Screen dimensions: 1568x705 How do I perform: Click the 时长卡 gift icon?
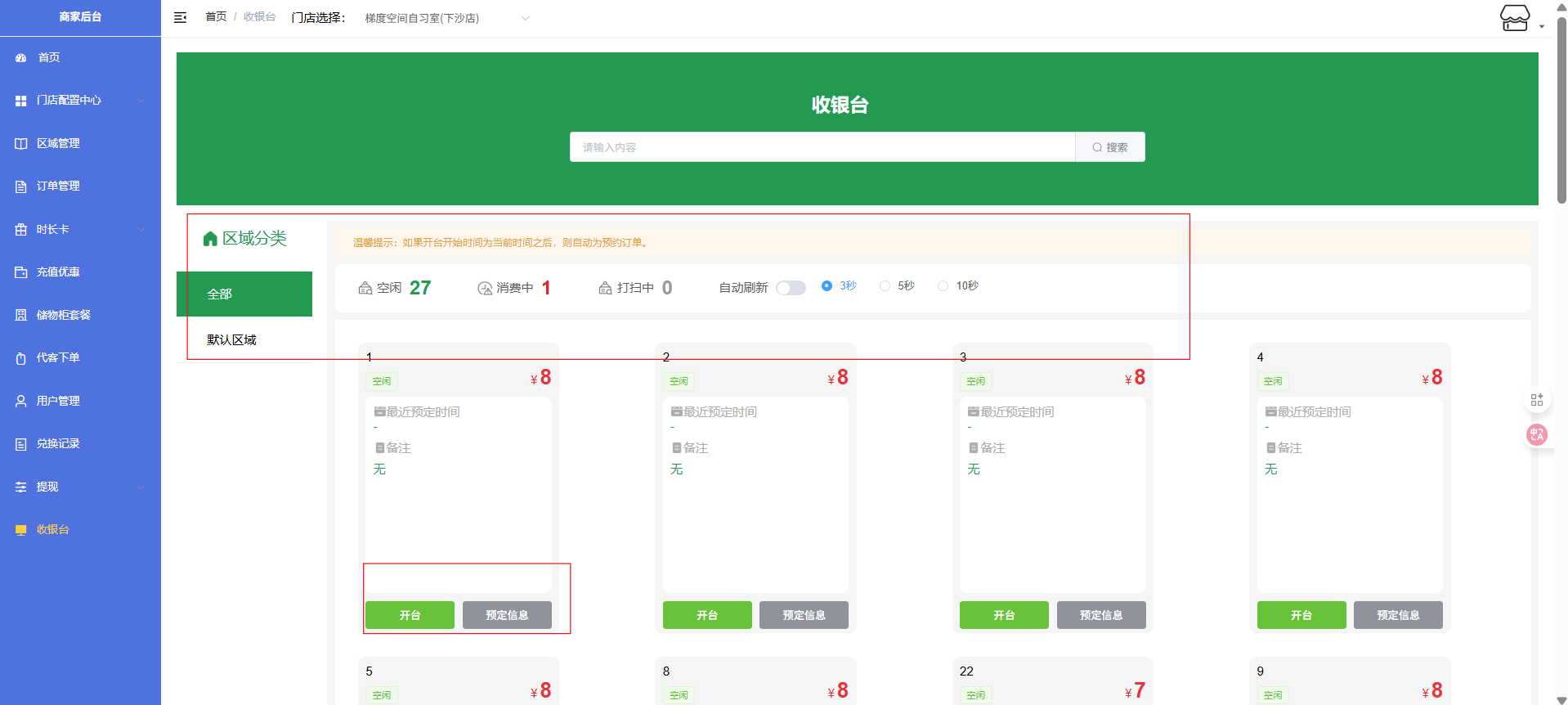(x=21, y=230)
